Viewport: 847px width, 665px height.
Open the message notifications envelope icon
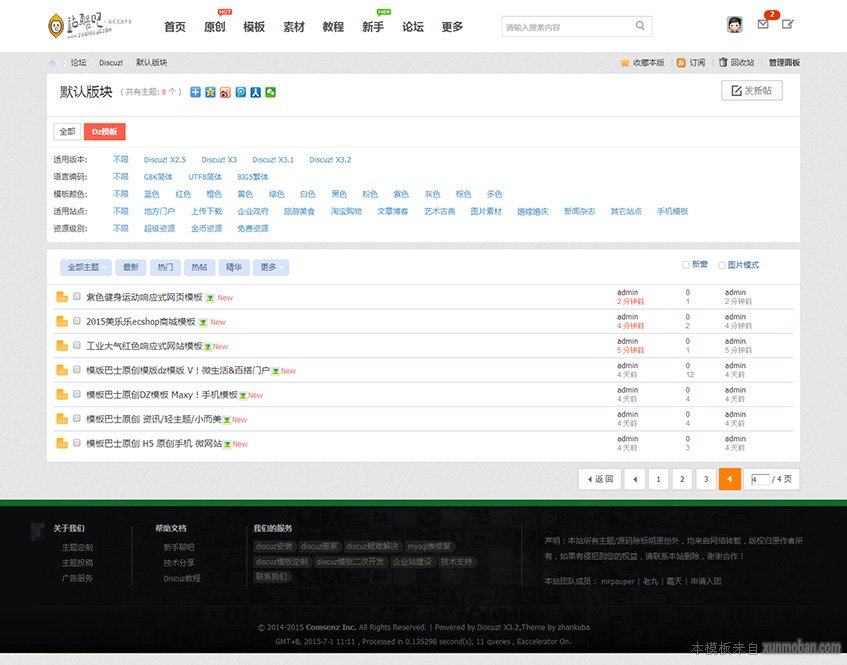pyautogui.click(x=763, y=25)
